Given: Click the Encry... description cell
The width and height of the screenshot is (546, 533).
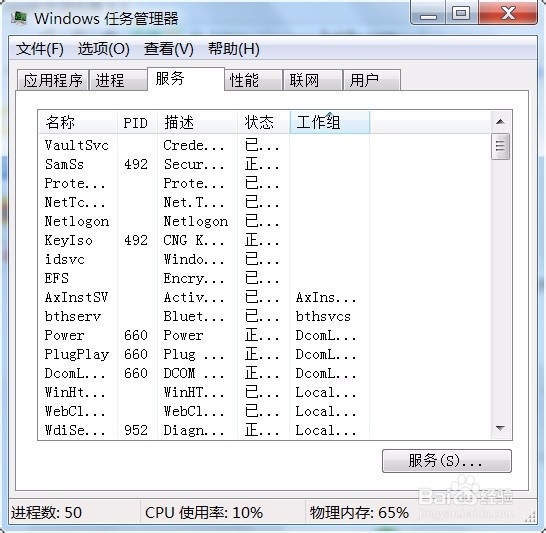Looking at the screenshot, I should tap(194, 279).
